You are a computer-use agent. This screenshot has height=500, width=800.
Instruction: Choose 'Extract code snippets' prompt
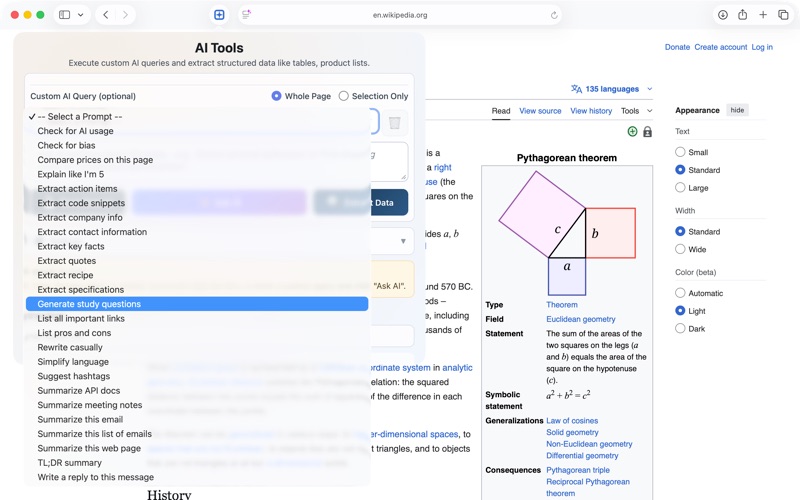197,203
